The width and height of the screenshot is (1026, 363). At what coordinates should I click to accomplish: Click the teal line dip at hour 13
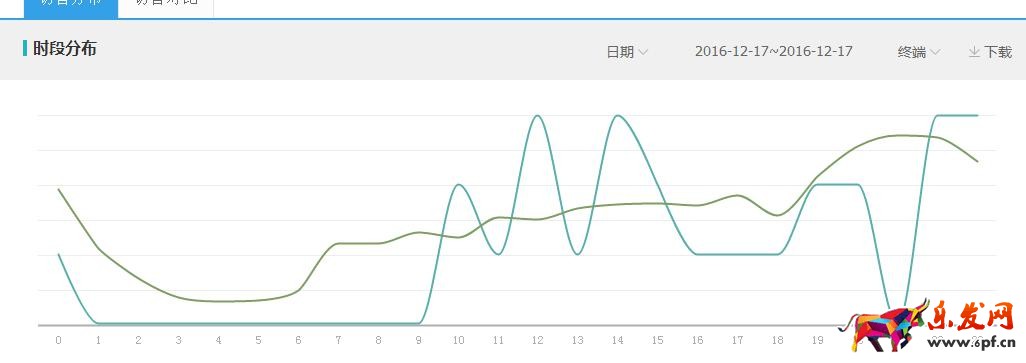[x=577, y=254]
